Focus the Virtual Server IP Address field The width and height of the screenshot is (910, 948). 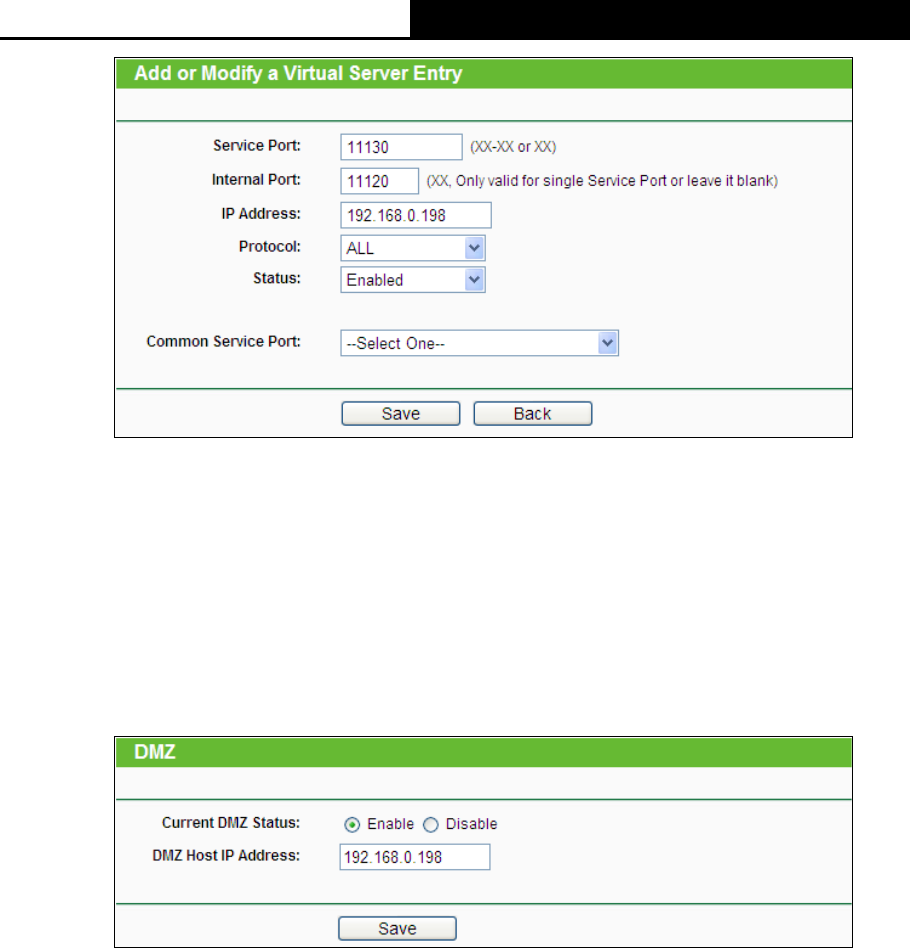415,215
